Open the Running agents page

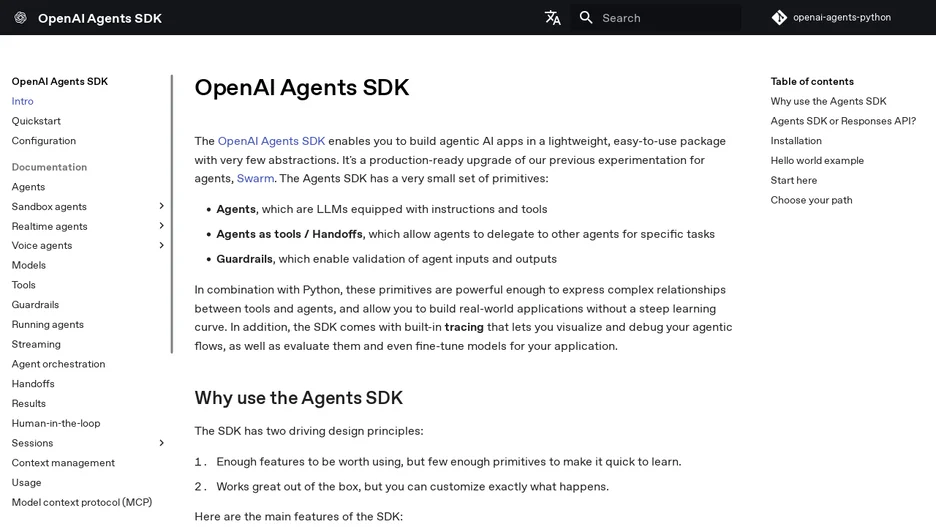[x=48, y=325]
